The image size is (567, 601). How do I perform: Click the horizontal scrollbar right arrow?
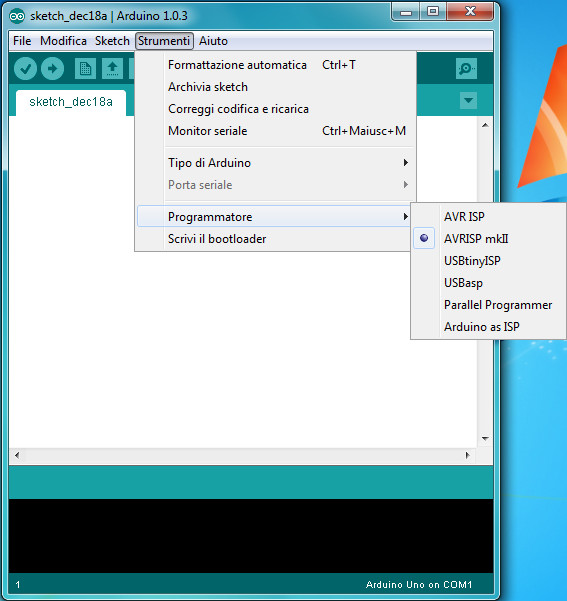pyautogui.click(x=468, y=455)
